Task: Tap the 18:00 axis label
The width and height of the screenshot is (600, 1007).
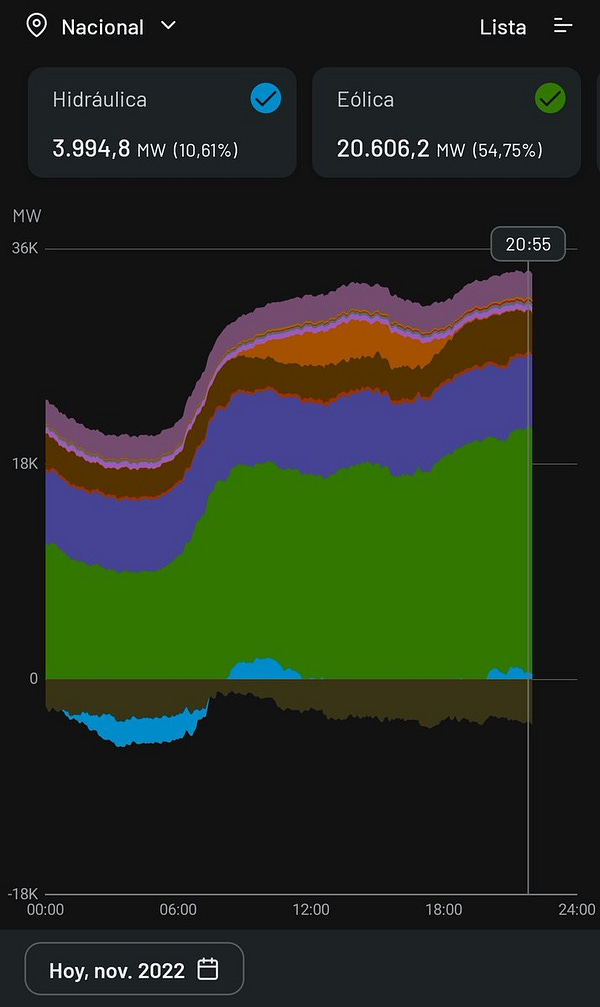Action: 444,909
